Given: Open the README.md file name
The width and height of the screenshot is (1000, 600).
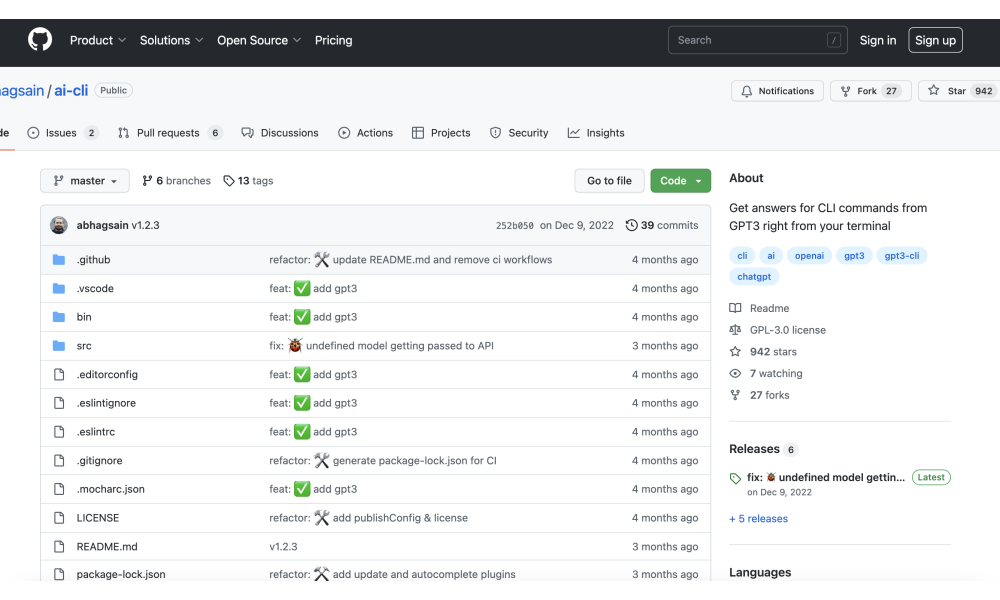Looking at the screenshot, I should pyautogui.click(x=107, y=546).
